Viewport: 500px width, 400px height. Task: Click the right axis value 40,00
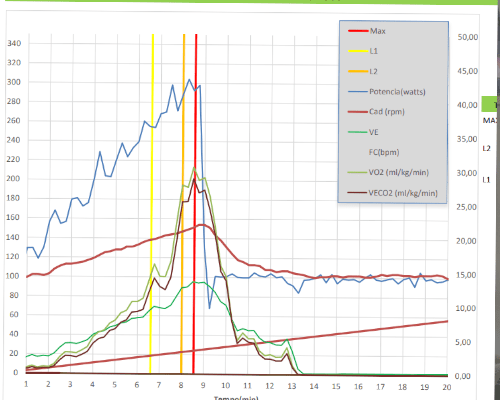click(x=467, y=105)
